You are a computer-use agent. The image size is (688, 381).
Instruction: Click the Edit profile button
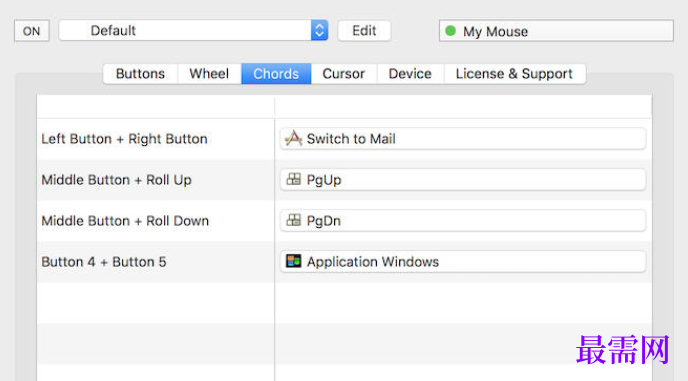tap(364, 31)
